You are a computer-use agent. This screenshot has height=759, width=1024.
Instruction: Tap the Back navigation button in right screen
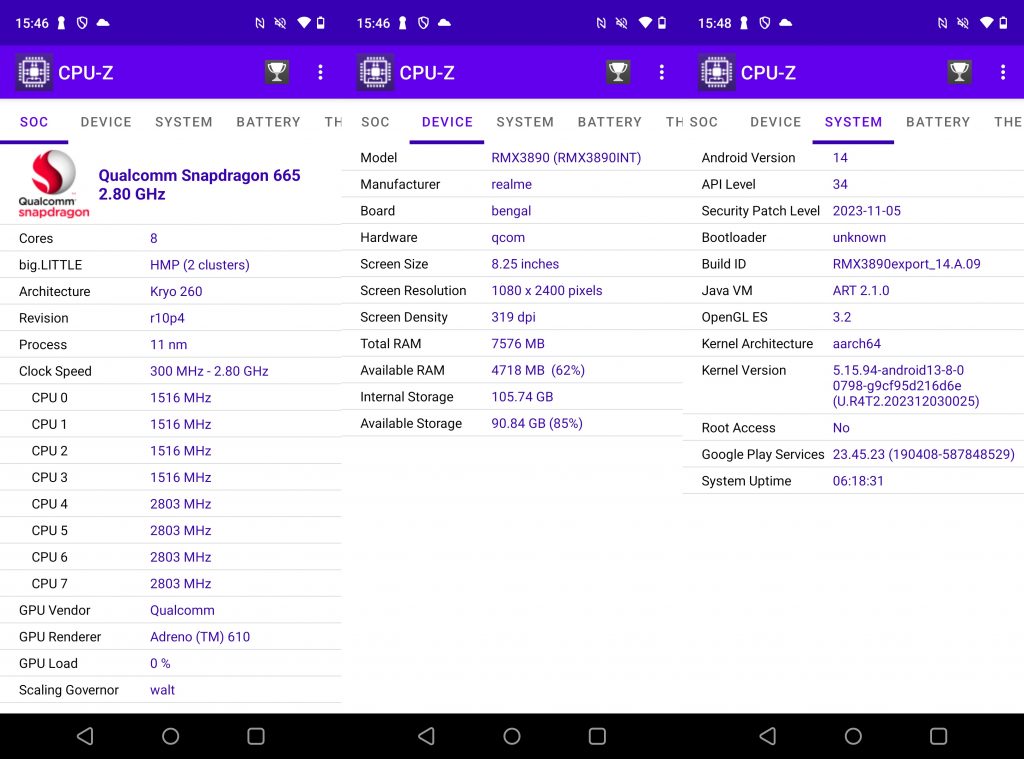pos(768,736)
